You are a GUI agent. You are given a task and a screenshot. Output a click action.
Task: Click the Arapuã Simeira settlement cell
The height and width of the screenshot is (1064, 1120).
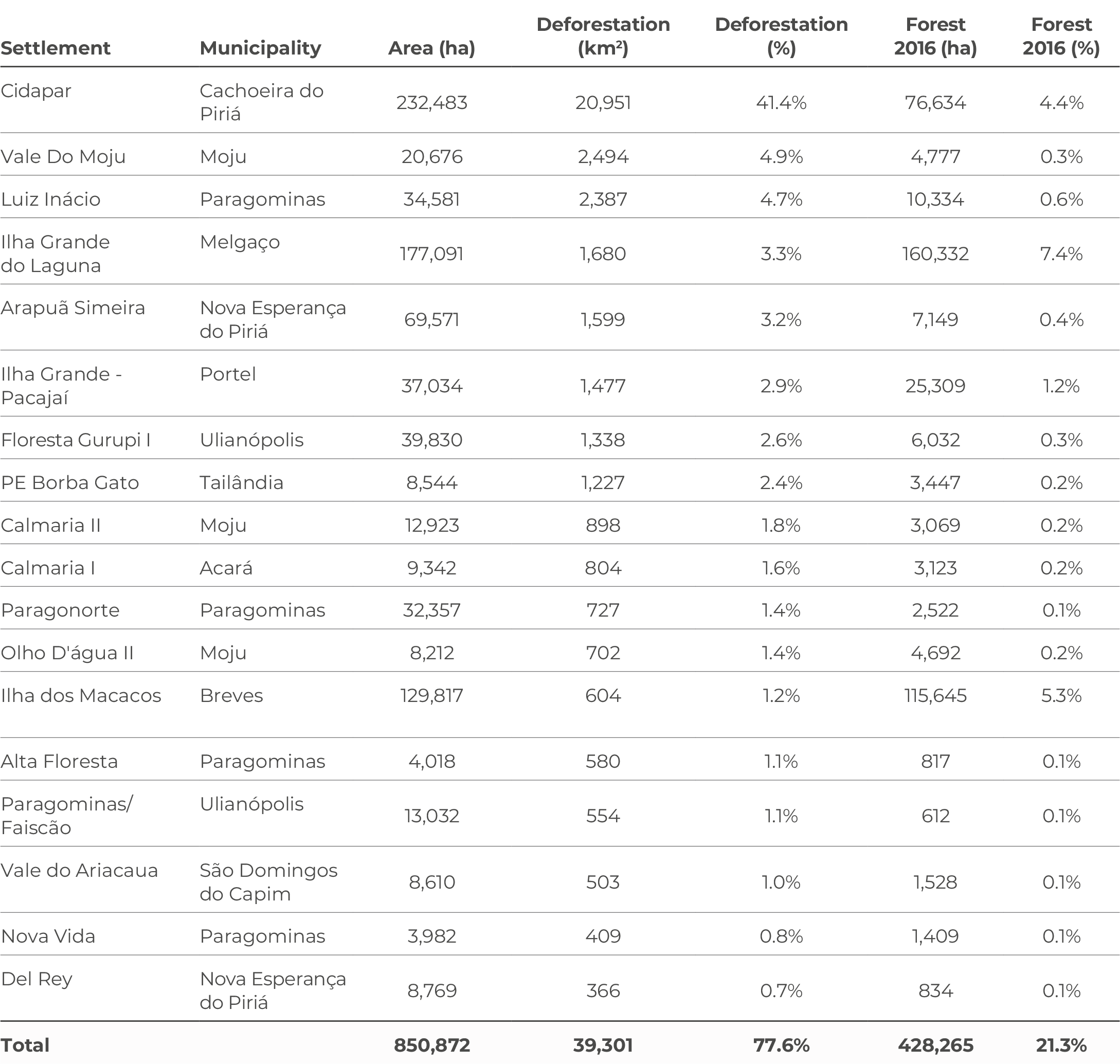tap(73, 308)
